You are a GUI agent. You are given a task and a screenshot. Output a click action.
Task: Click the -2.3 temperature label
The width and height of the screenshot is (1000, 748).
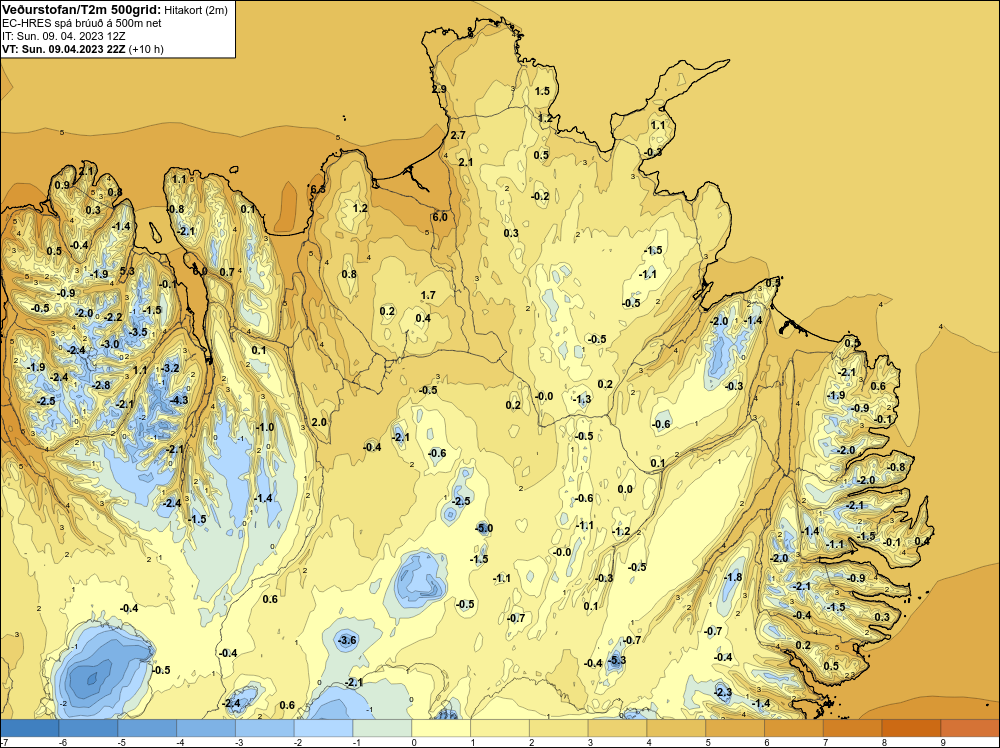(723, 692)
